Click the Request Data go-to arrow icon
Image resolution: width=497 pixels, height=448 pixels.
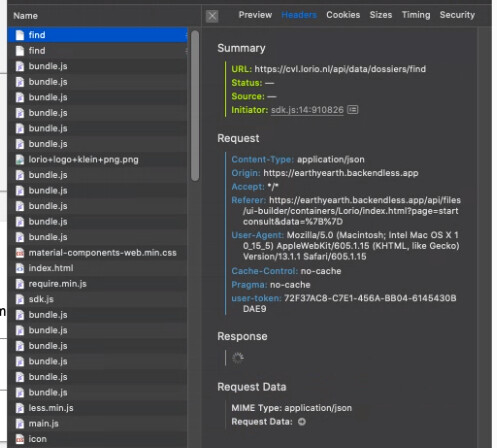click(302, 422)
